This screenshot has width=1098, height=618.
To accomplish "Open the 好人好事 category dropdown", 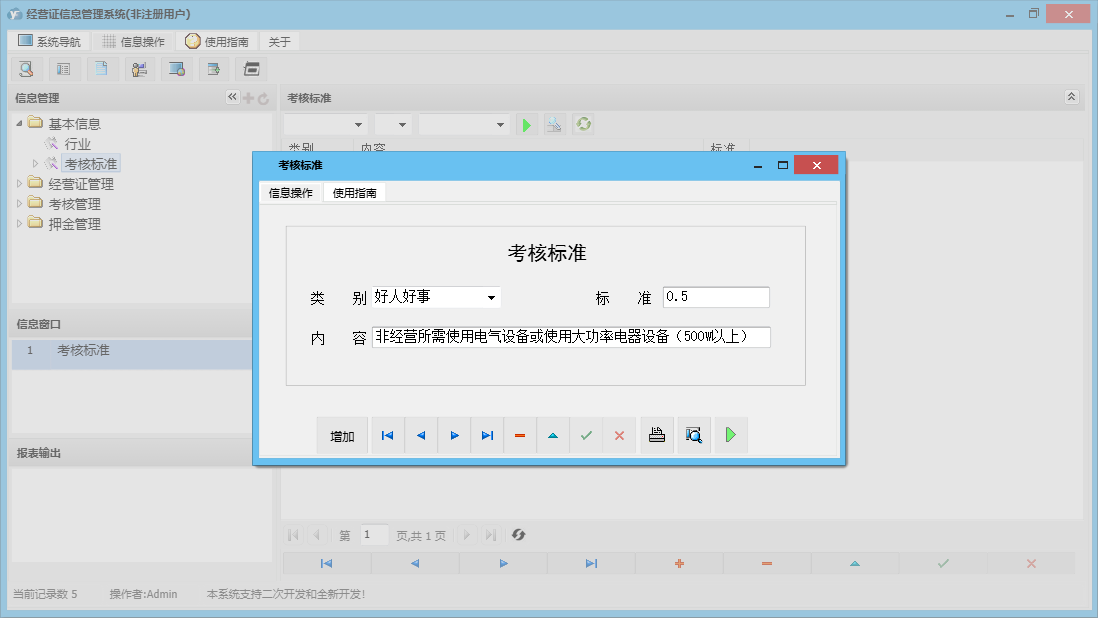I will pos(491,297).
